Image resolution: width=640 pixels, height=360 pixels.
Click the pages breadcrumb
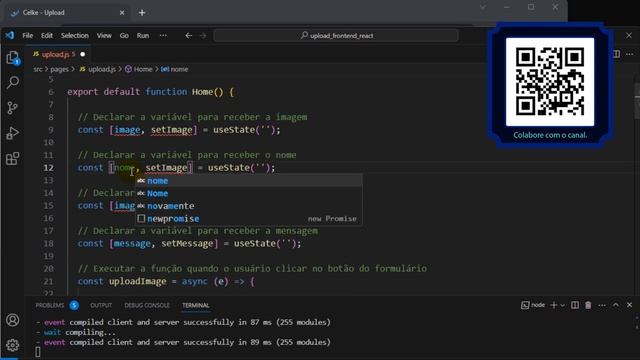pyautogui.click(x=60, y=69)
